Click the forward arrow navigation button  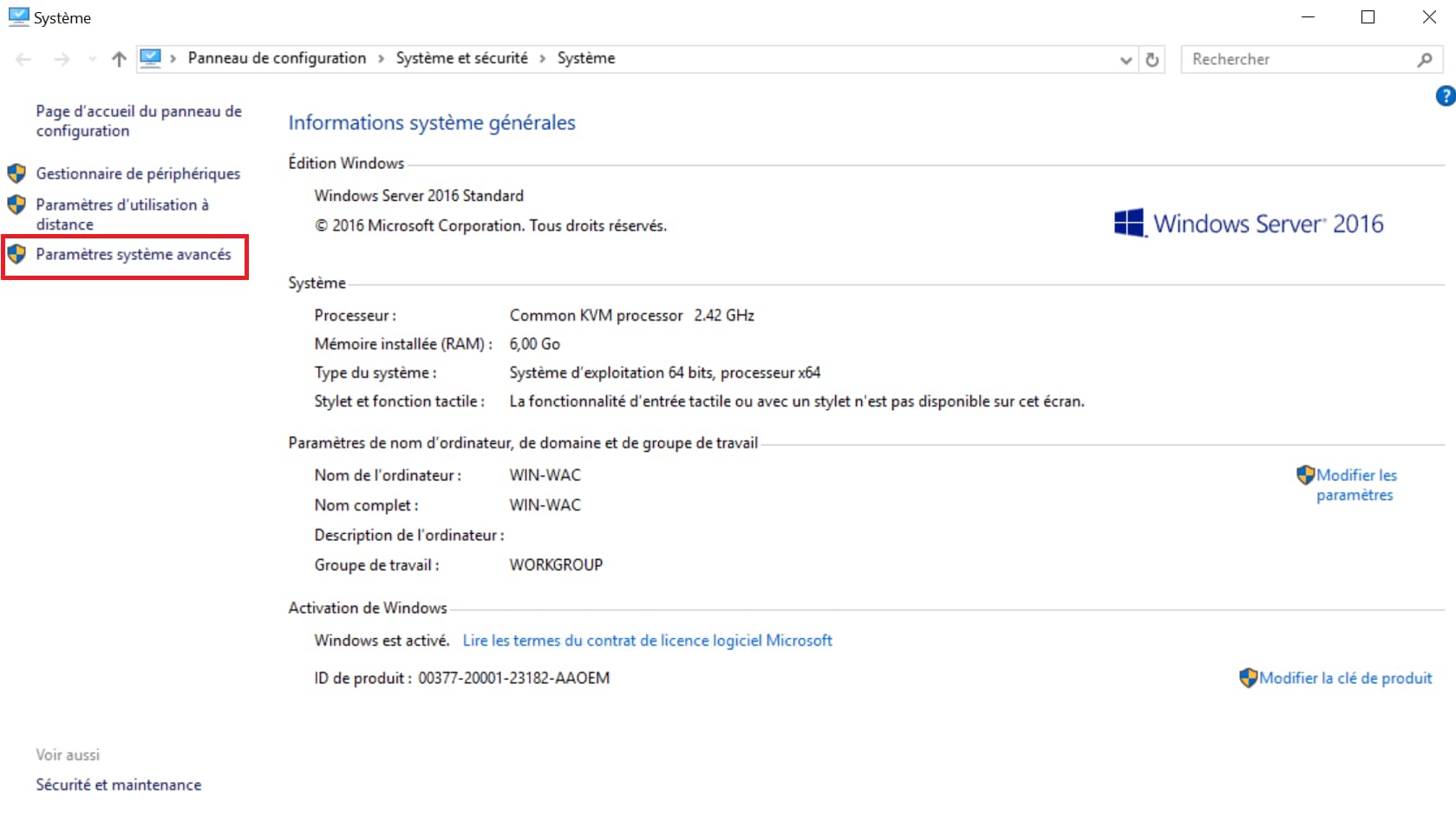pos(62,59)
